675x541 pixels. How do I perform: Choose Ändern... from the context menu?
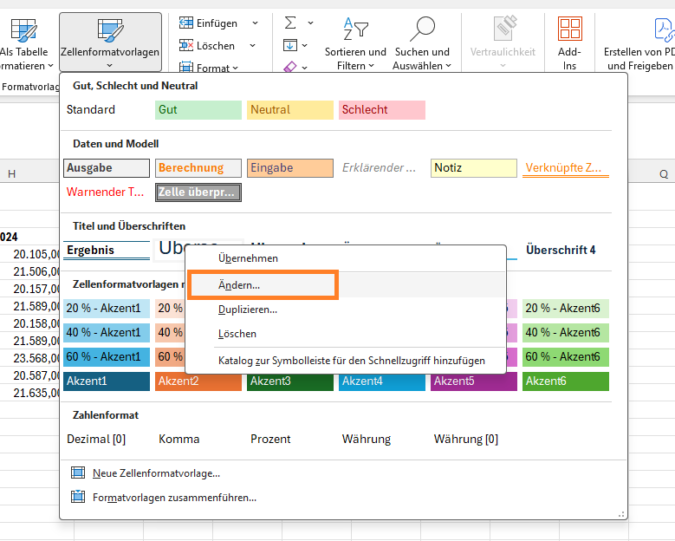(260, 285)
